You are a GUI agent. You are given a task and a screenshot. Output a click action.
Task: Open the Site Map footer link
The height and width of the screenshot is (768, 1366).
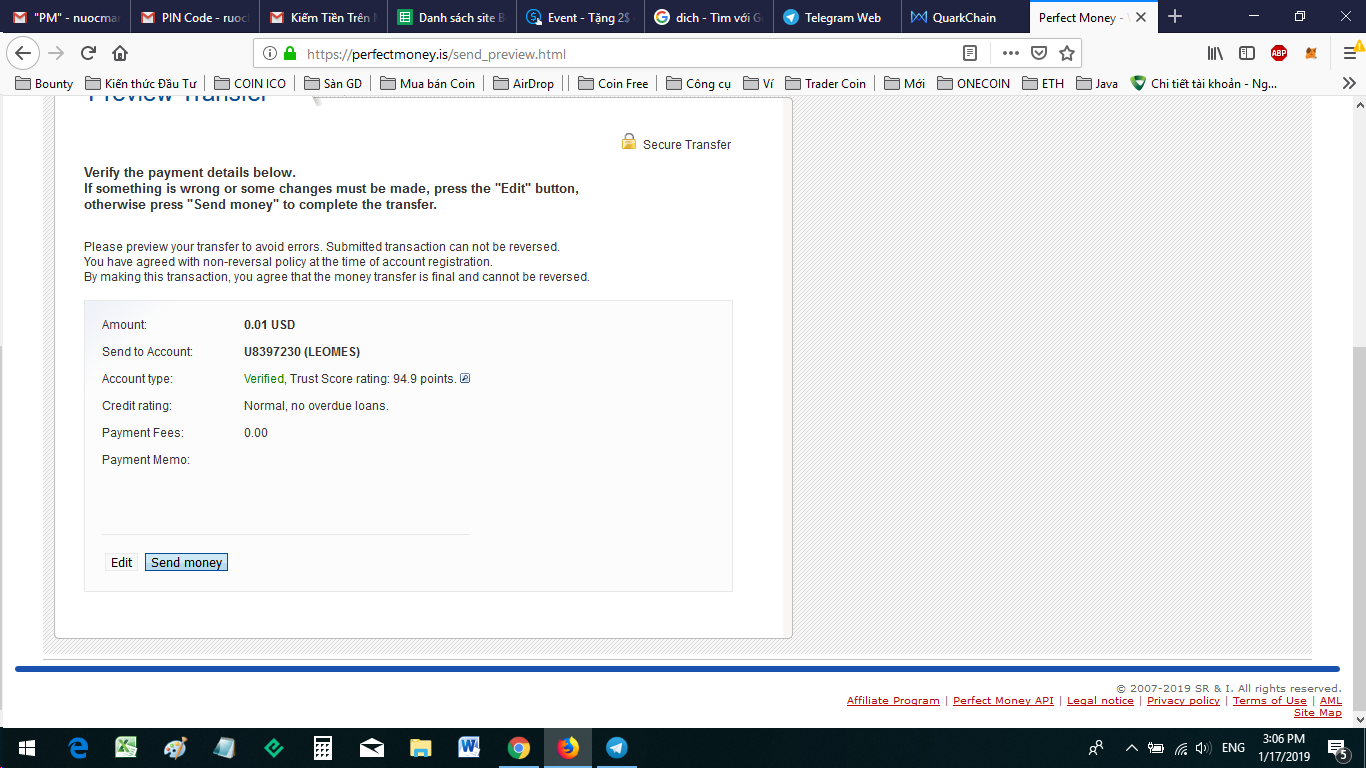coord(1318,713)
